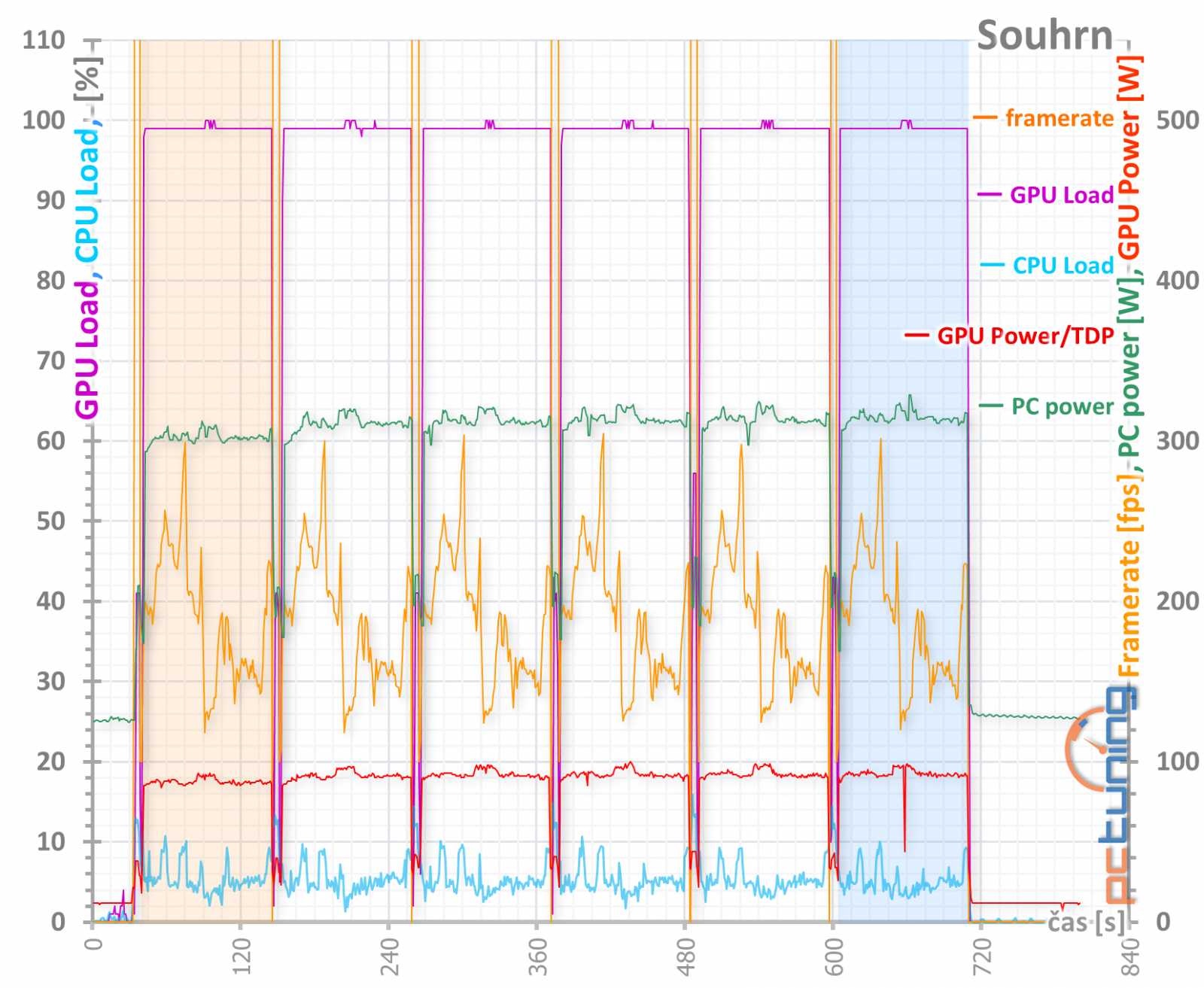Image resolution: width=1204 pixels, height=988 pixels.
Task: Click the 'GPU Load' legend label
Action: pos(1061,195)
